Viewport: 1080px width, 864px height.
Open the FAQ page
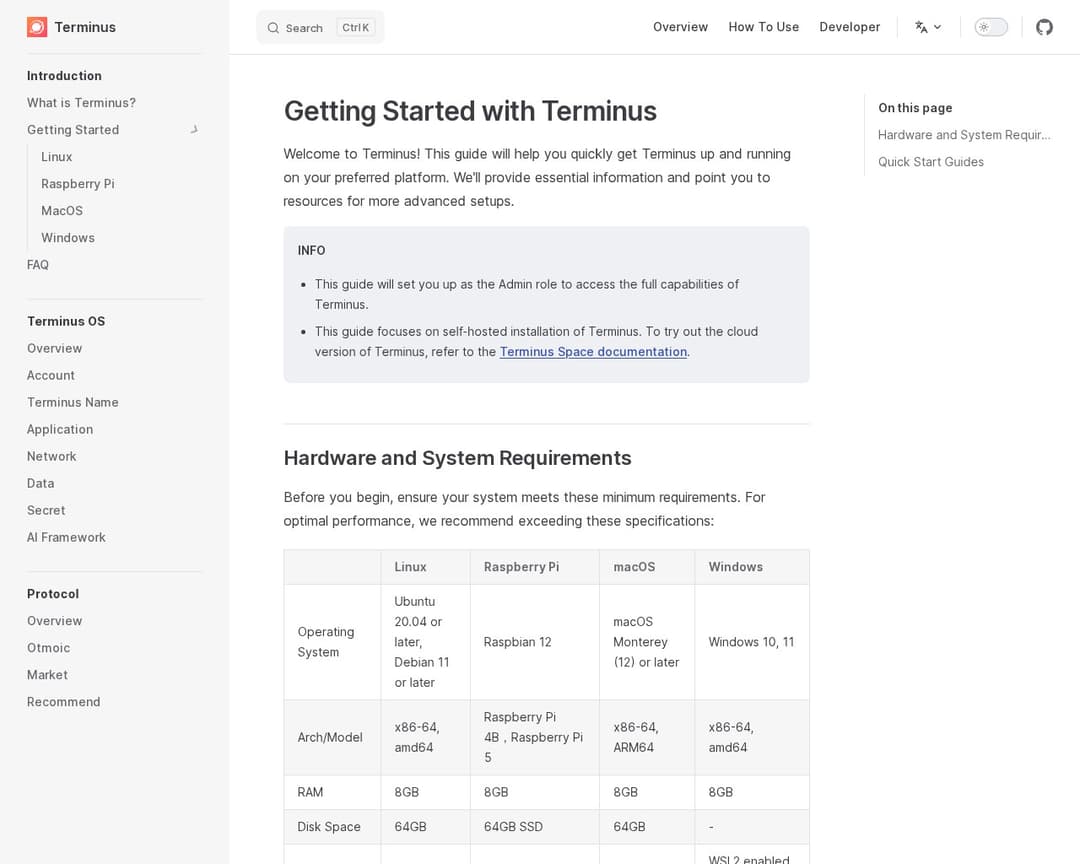(x=38, y=265)
